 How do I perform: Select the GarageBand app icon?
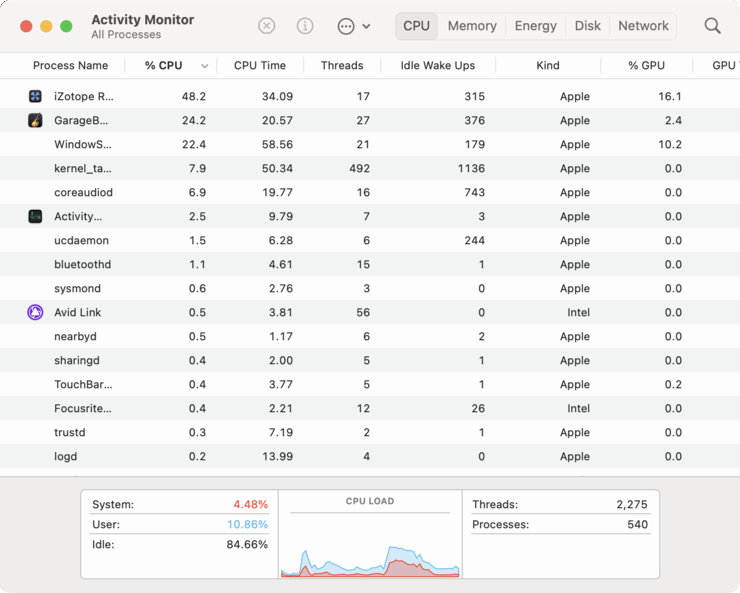(x=35, y=120)
